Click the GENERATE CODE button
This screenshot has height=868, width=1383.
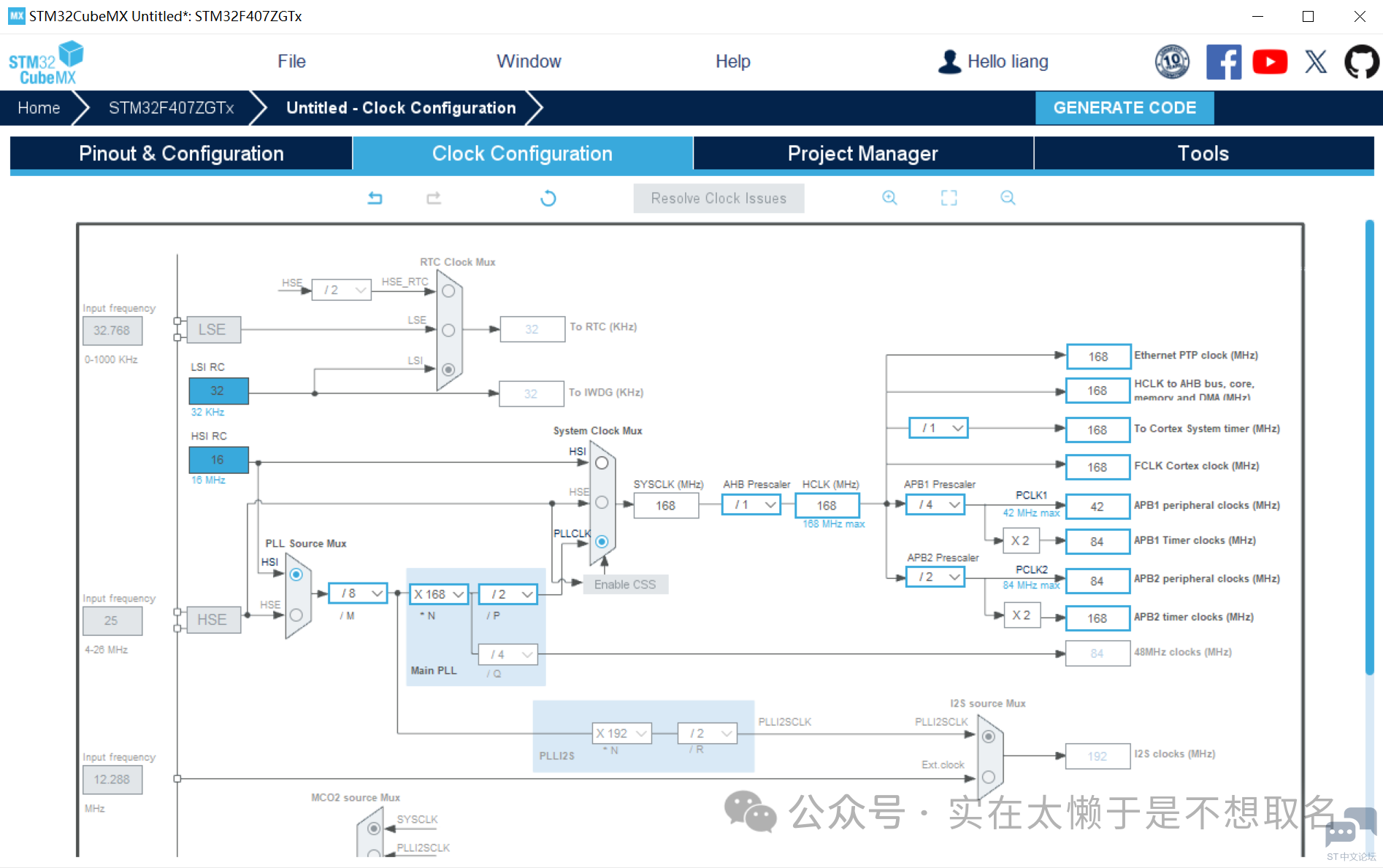(1125, 108)
